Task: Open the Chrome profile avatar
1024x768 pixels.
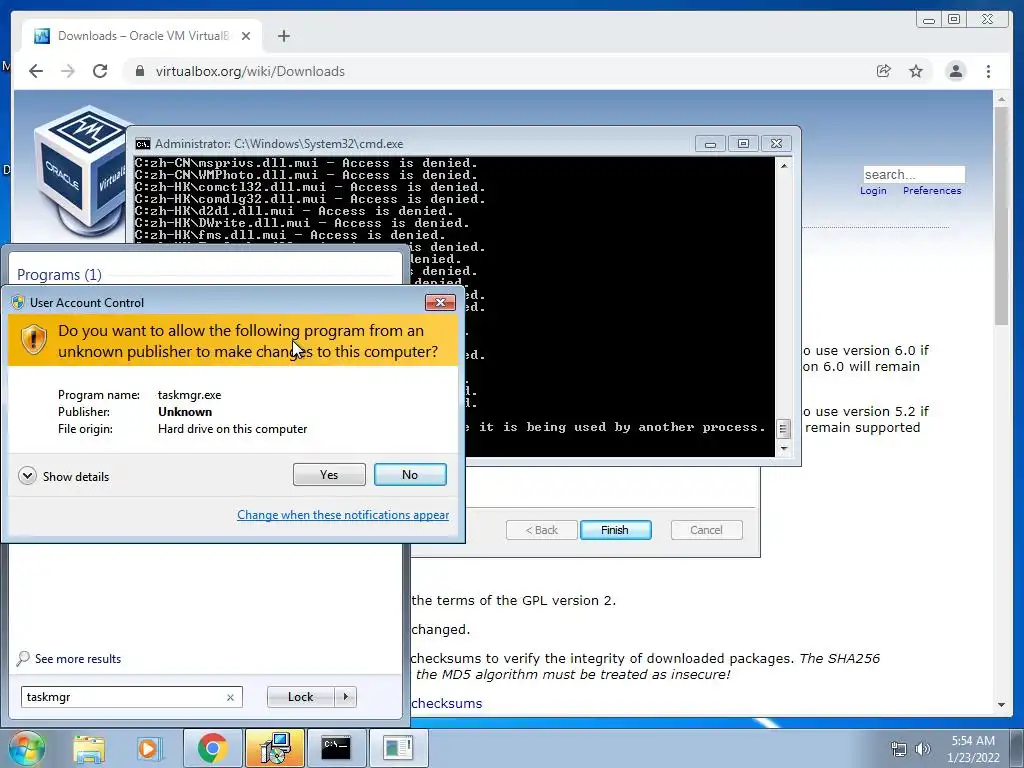Action: 956,71
